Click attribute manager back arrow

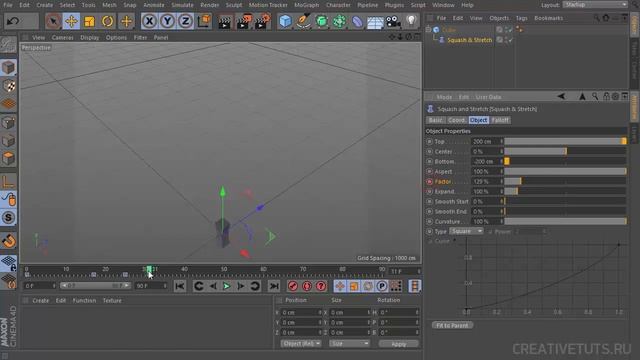tap(561, 96)
